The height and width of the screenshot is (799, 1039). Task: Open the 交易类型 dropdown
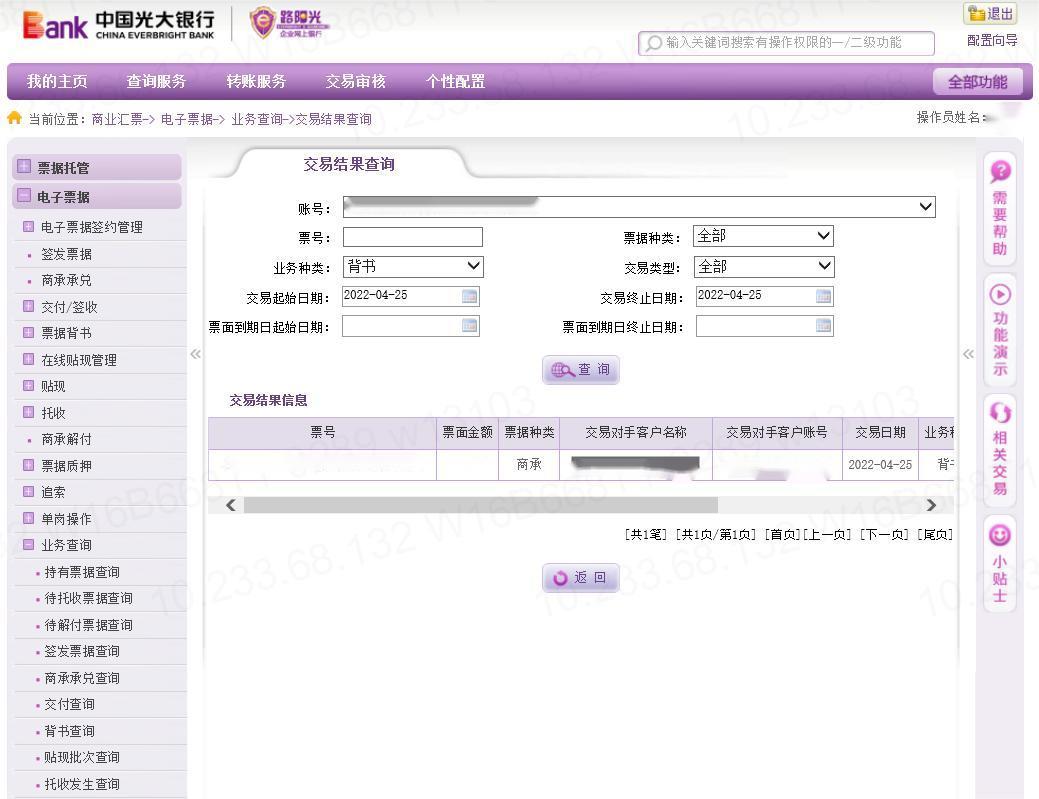(763, 266)
